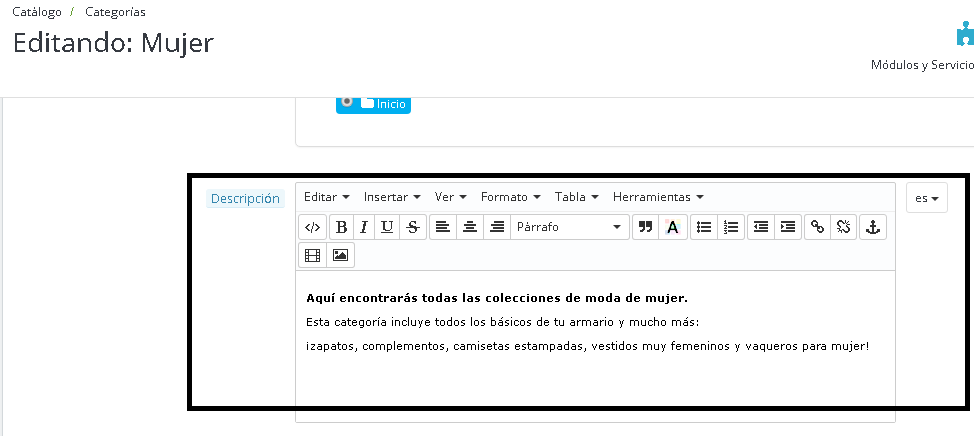974x436 pixels.
Task: Insert a bulleted list
Action: [704, 227]
